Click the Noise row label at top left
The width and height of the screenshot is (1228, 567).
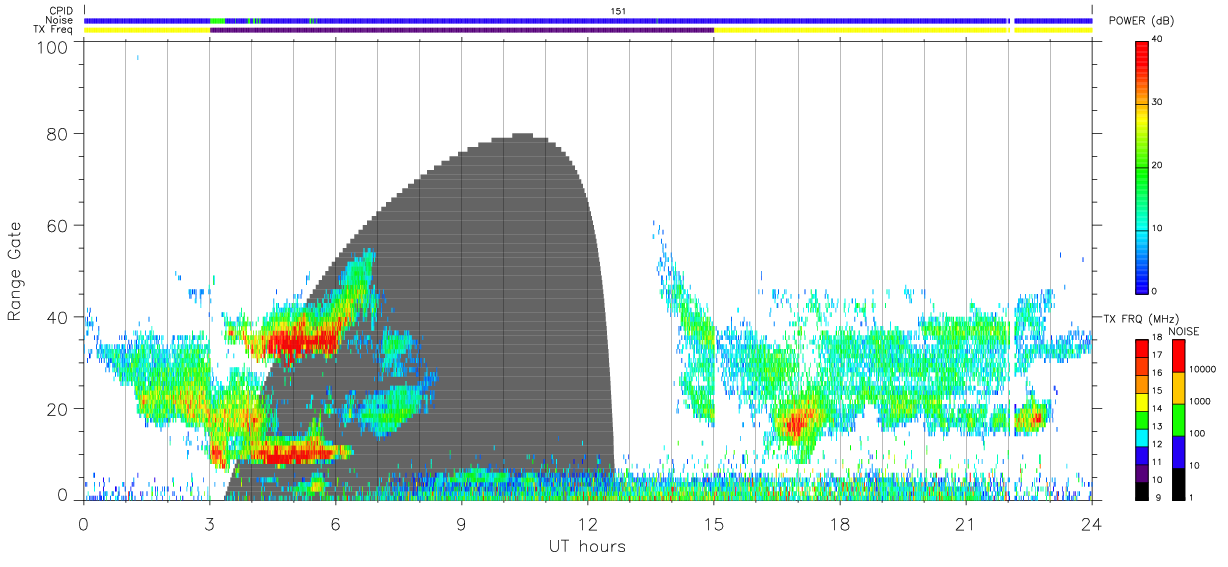[59, 20]
